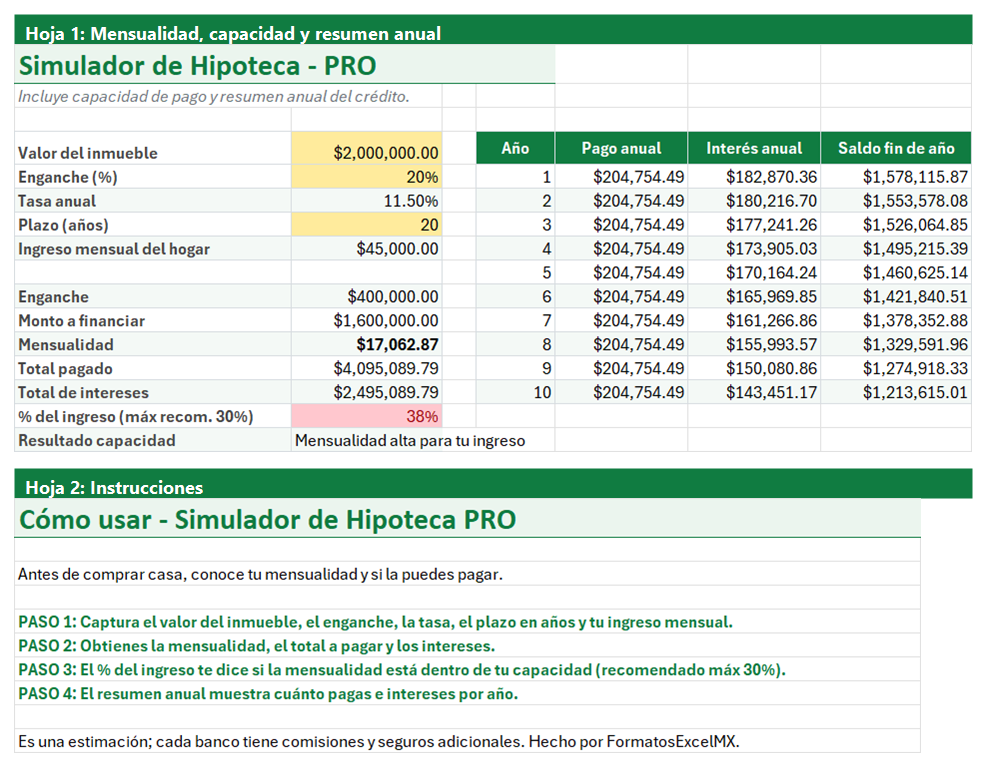Select 'Antes de comprar casa' line
The width and height of the screenshot is (986, 769).
260,574
